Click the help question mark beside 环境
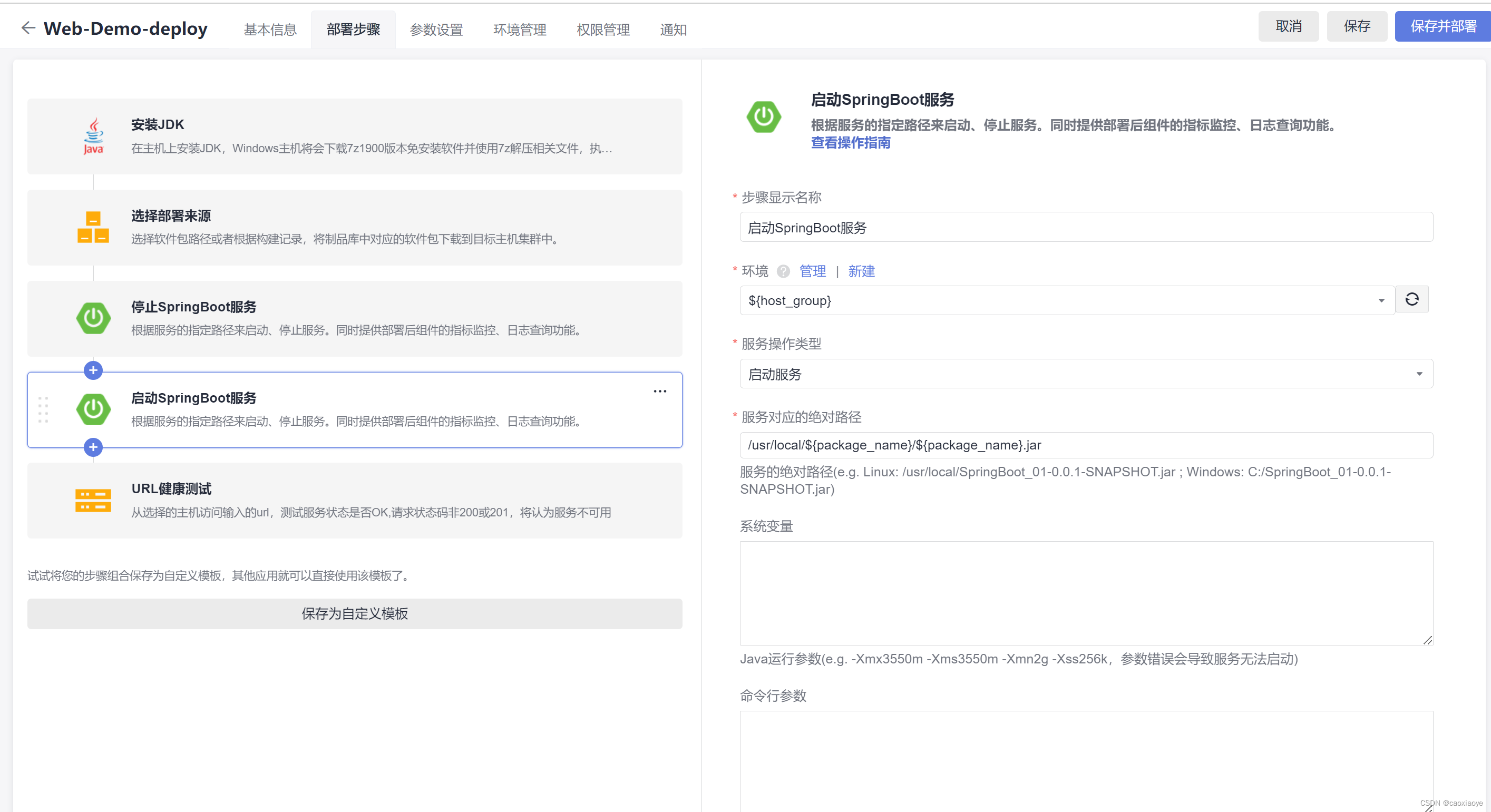Image resolution: width=1491 pixels, height=812 pixels. point(783,271)
